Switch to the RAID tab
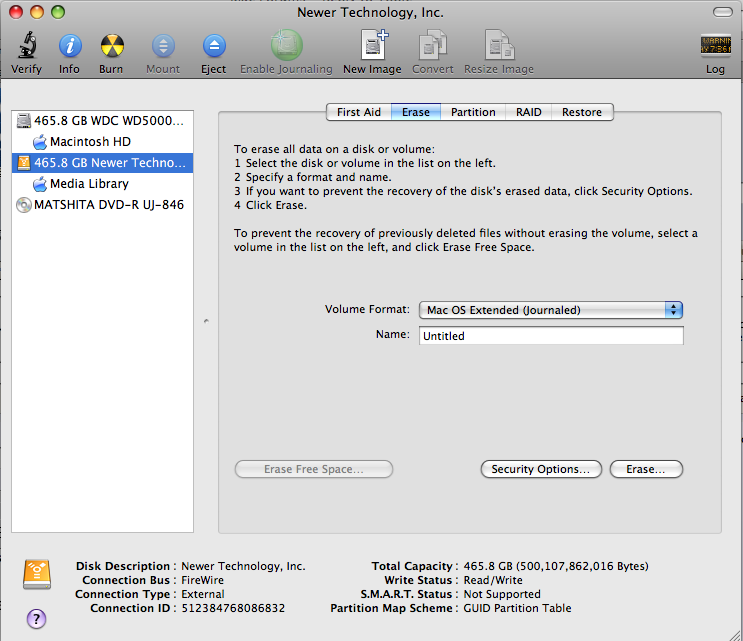 [528, 112]
